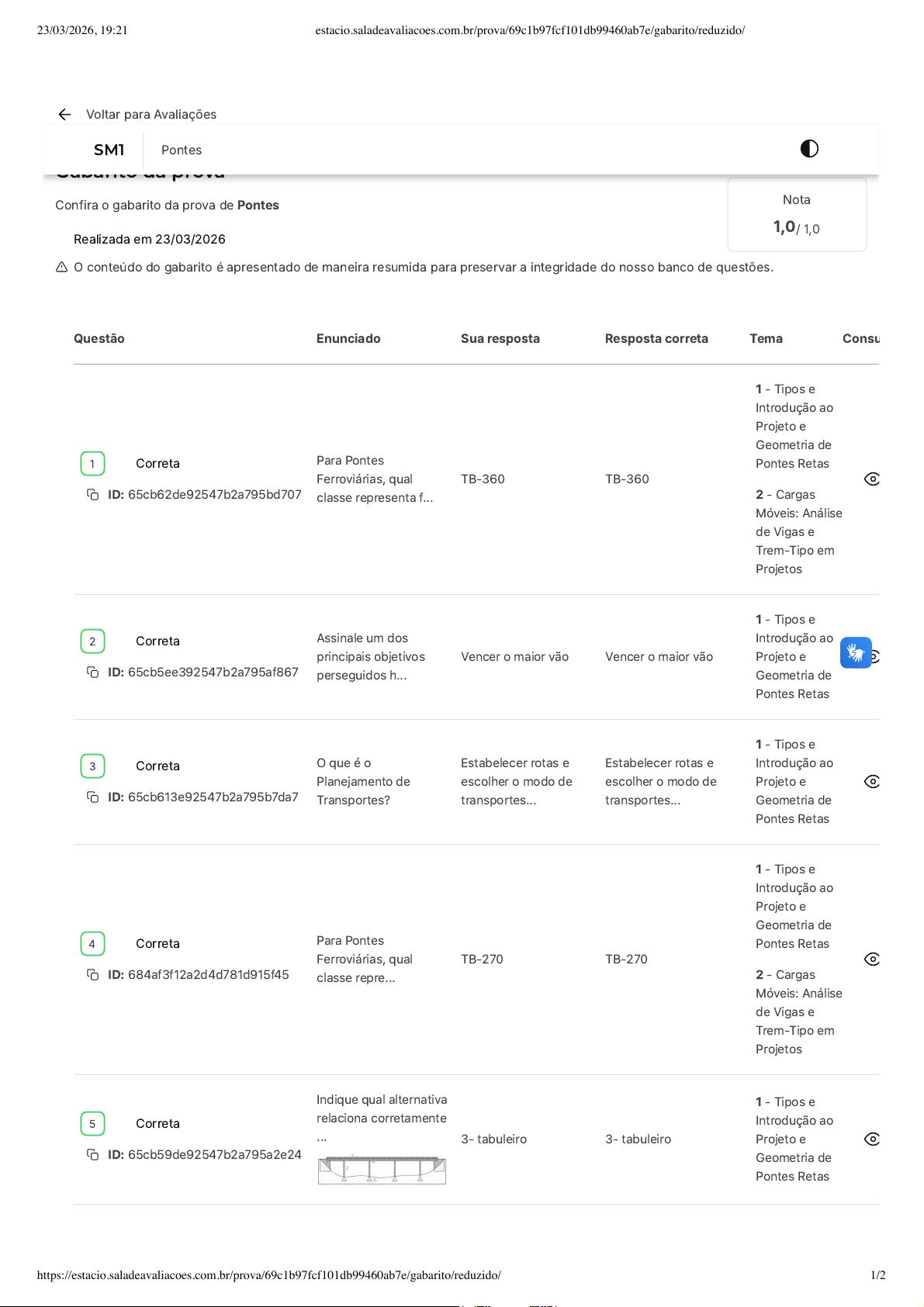Screen dimensions: 924x1307
Task: View details of question 3 with eye icon
Action: [872, 782]
